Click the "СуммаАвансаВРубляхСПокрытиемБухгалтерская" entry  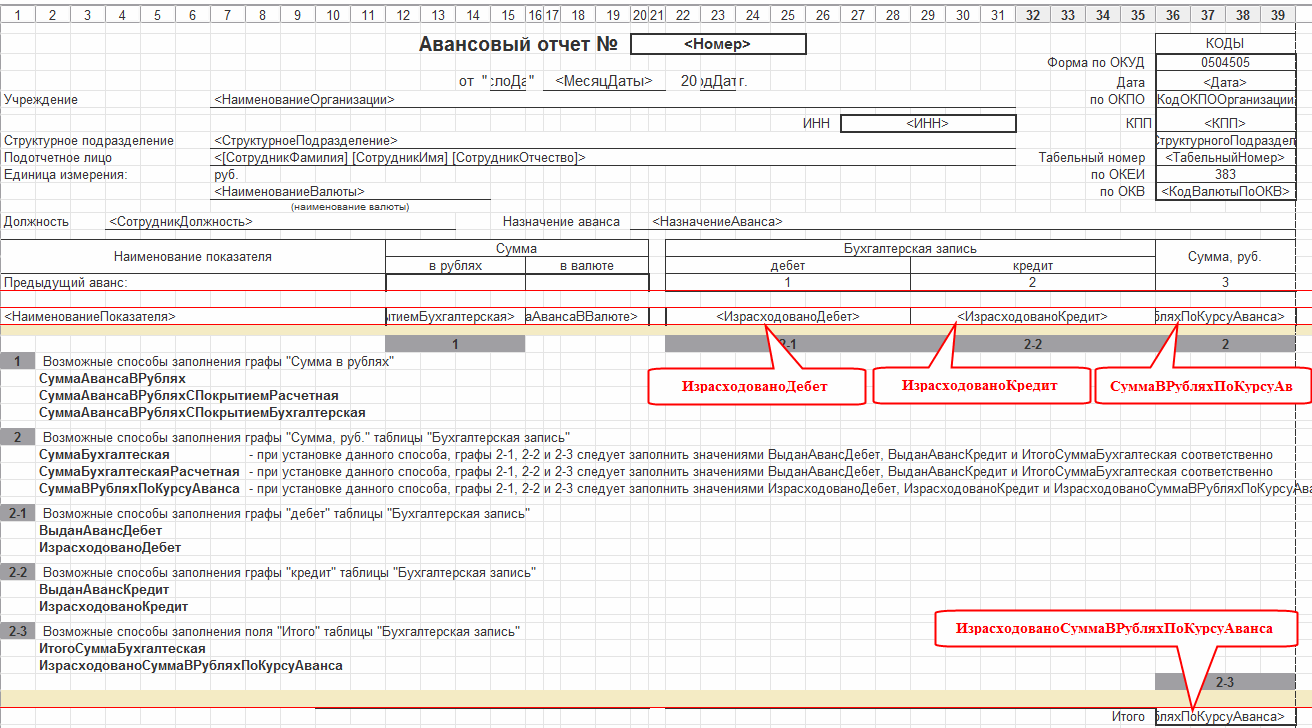coord(202,412)
